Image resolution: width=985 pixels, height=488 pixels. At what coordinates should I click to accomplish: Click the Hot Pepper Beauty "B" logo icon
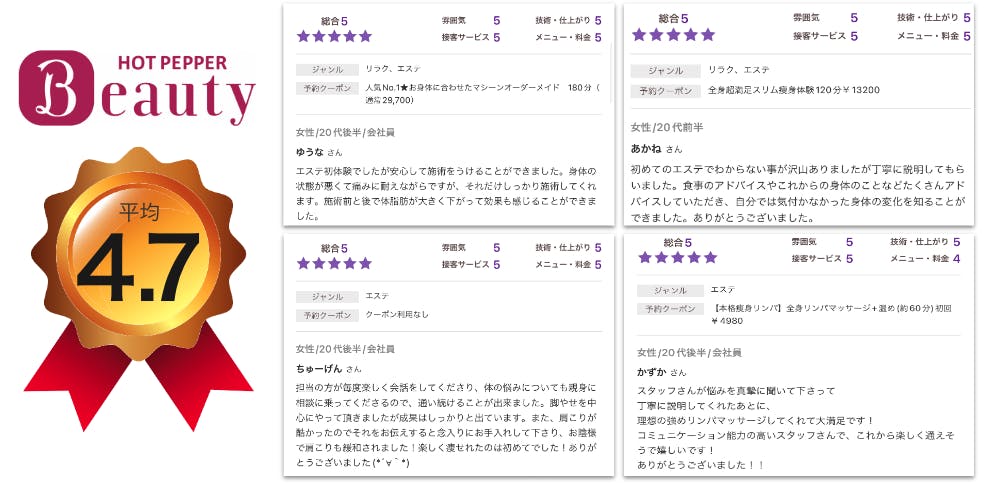tap(62, 91)
